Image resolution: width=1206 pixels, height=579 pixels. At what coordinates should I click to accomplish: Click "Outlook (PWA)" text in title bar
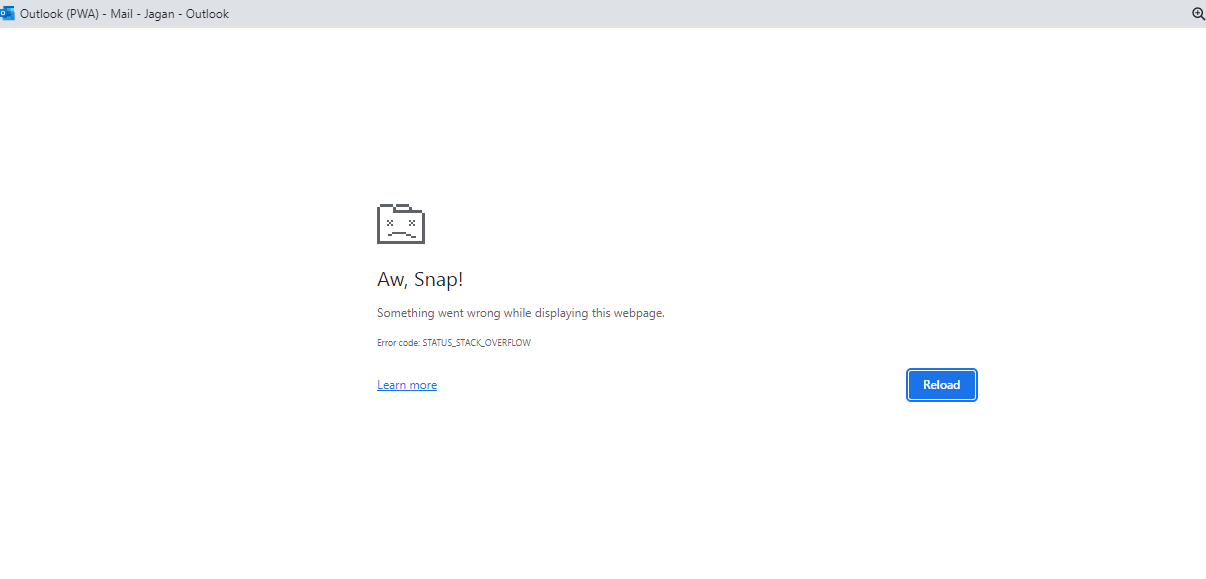pos(60,14)
